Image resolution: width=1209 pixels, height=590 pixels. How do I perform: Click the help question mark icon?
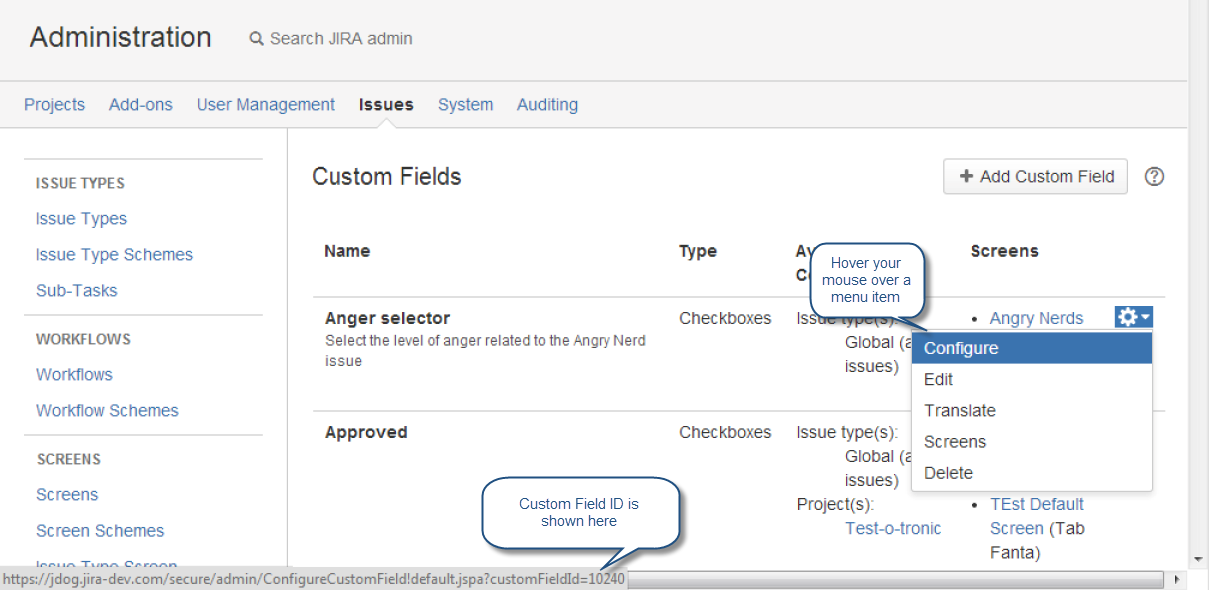[x=1154, y=177]
